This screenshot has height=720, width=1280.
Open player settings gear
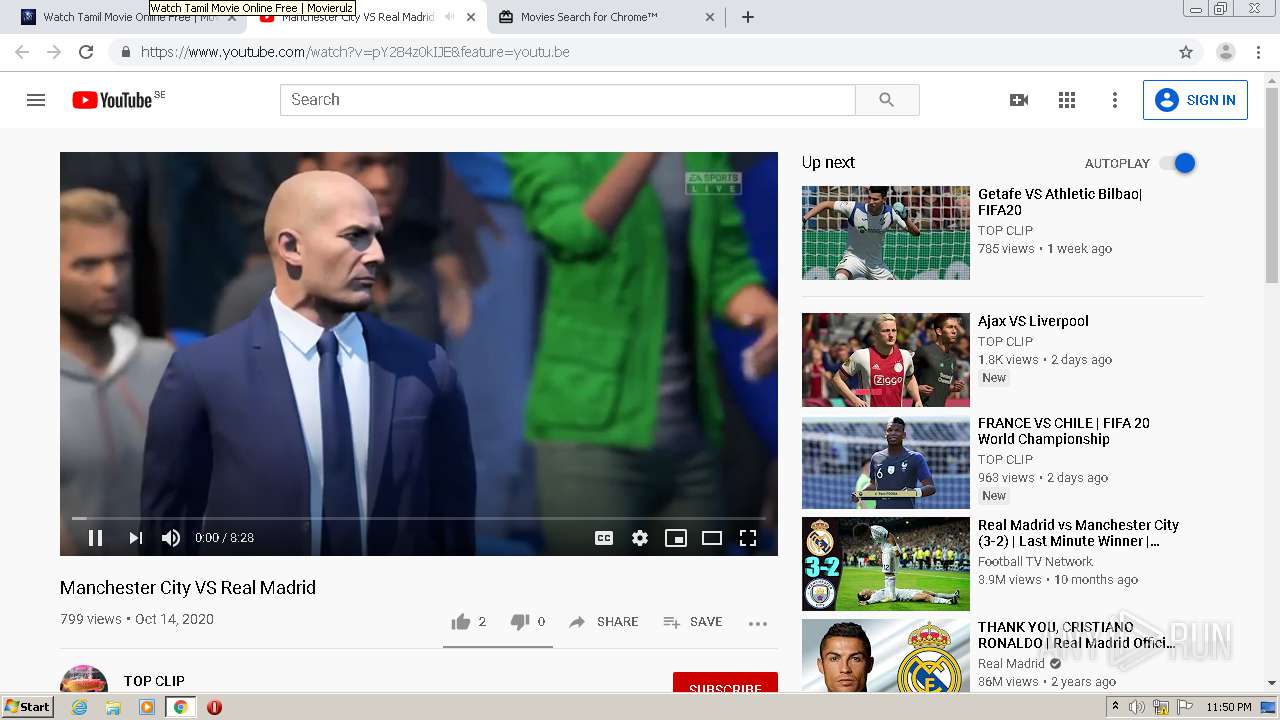point(640,538)
